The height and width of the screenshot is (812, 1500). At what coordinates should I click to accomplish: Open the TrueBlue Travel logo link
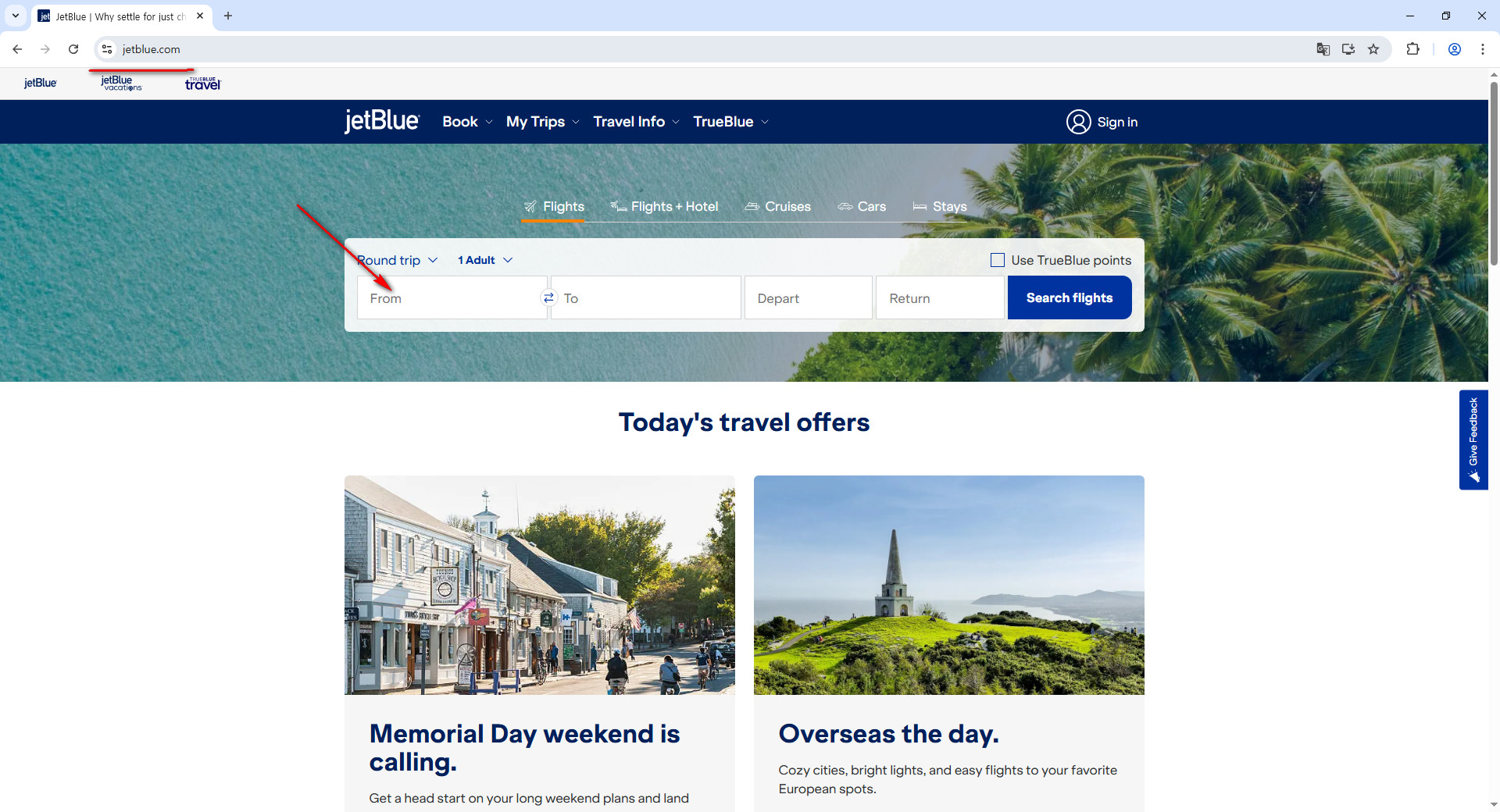[x=203, y=83]
